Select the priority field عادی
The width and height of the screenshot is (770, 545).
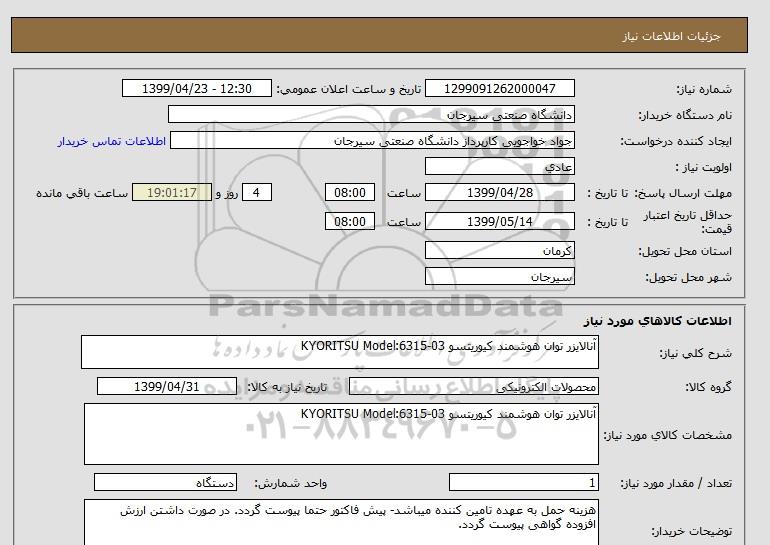coord(499,166)
